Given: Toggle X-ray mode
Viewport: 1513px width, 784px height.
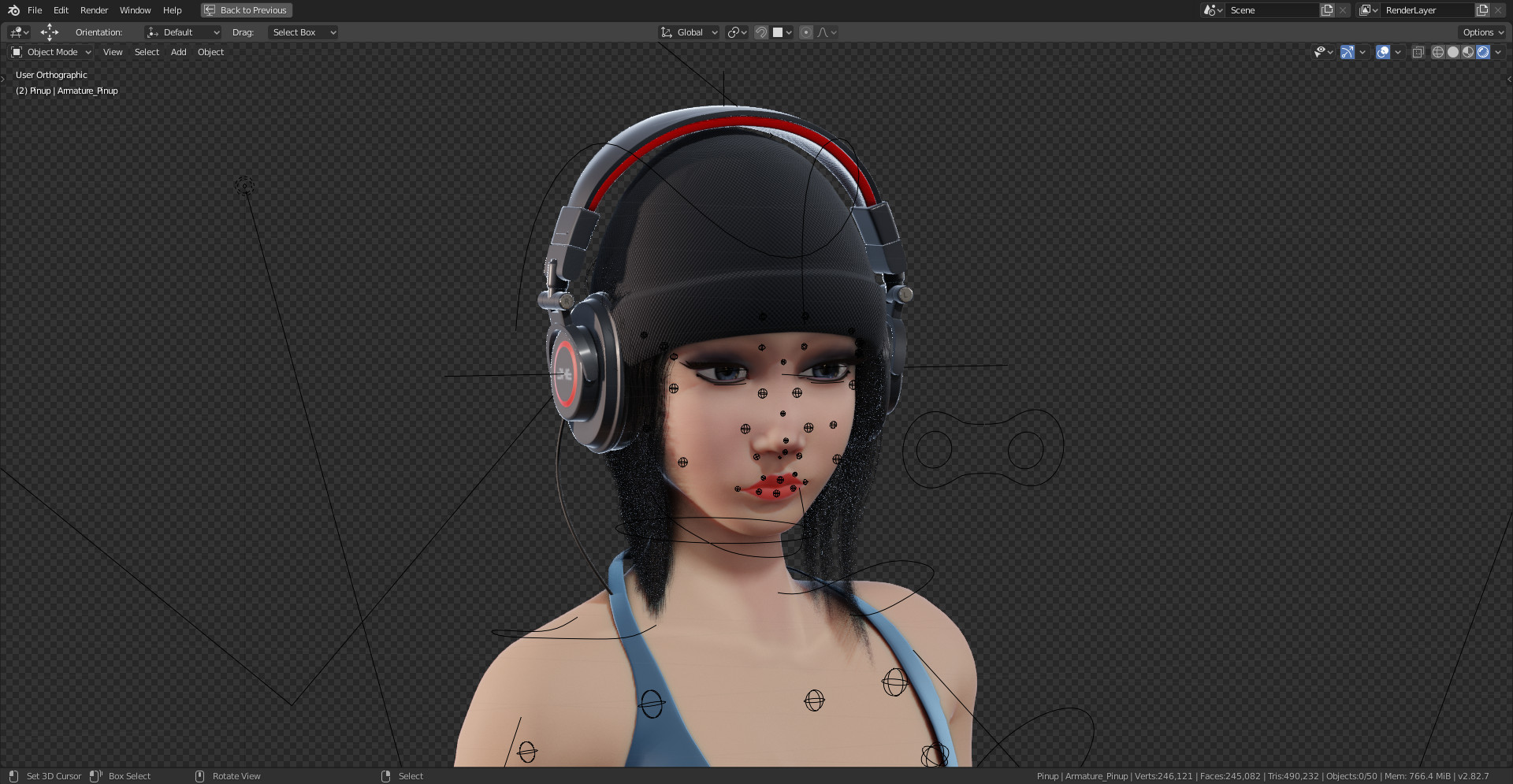Looking at the screenshot, I should pos(1418,52).
